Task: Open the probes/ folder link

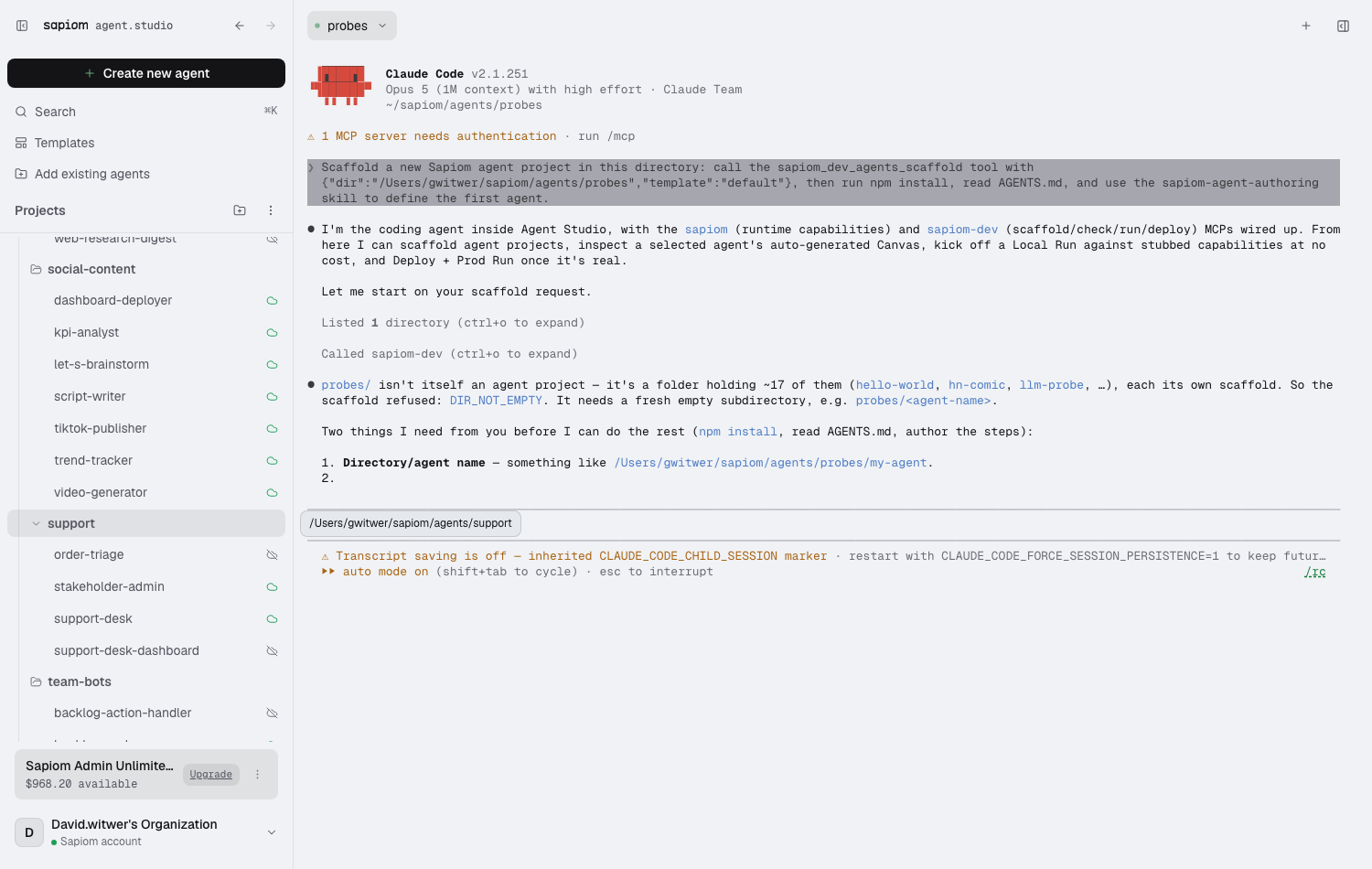Action: tap(346, 385)
